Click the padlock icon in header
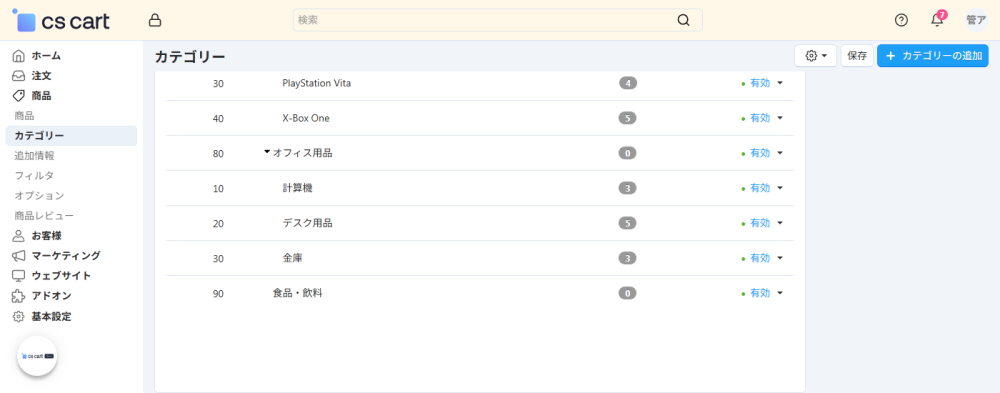This screenshot has width=1000, height=393. click(154, 20)
